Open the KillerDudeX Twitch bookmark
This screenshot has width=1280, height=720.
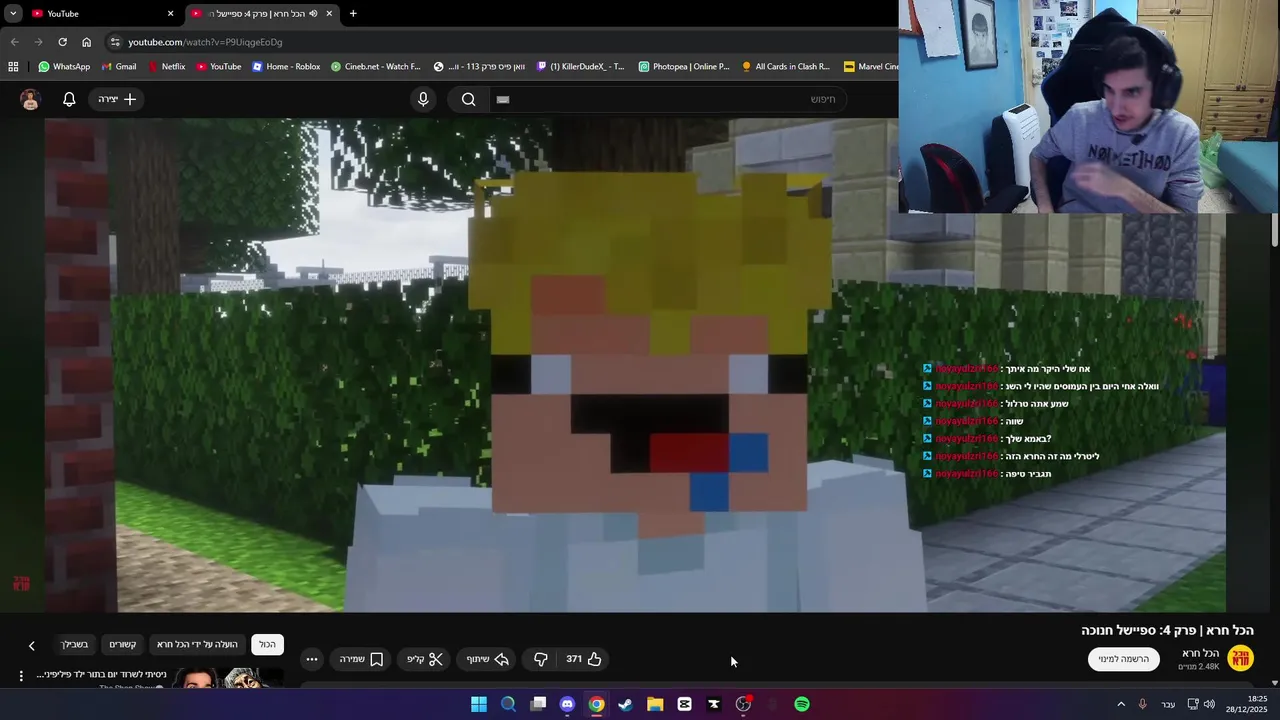pyautogui.click(x=580, y=67)
